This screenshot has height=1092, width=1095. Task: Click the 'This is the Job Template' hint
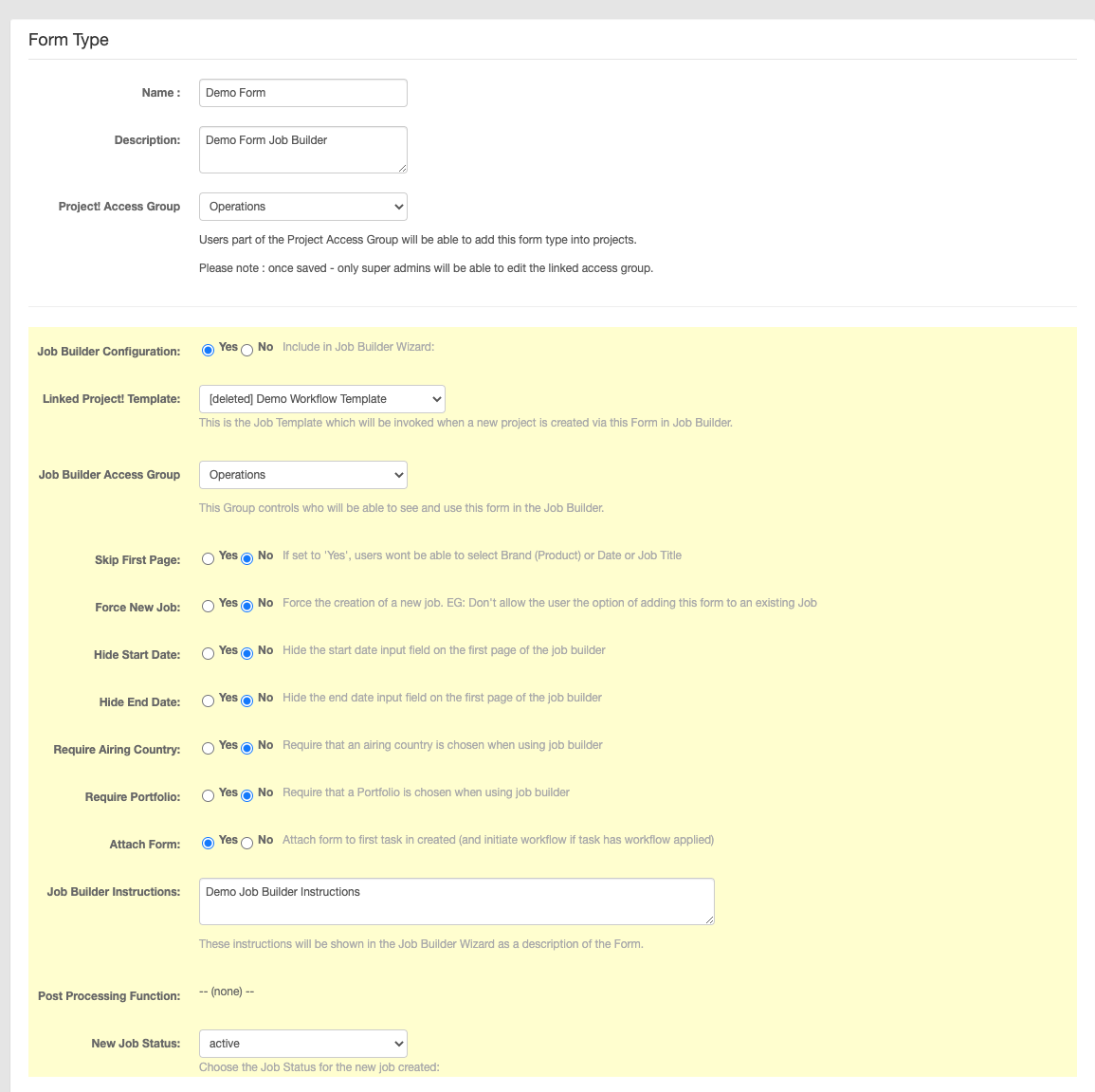tap(465, 423)
